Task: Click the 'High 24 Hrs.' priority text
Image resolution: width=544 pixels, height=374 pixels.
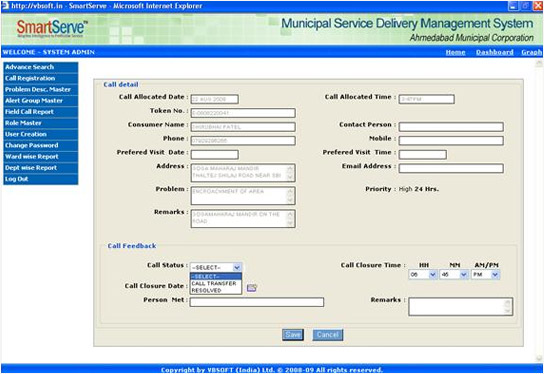Action: 418,189
